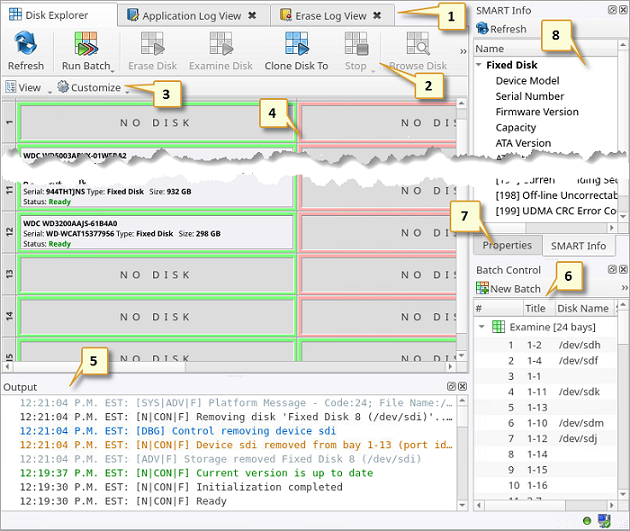Image resolution: width=630 pixels, height=531 pixels.
Task: Close the Output panel
Action: [462, 386]
